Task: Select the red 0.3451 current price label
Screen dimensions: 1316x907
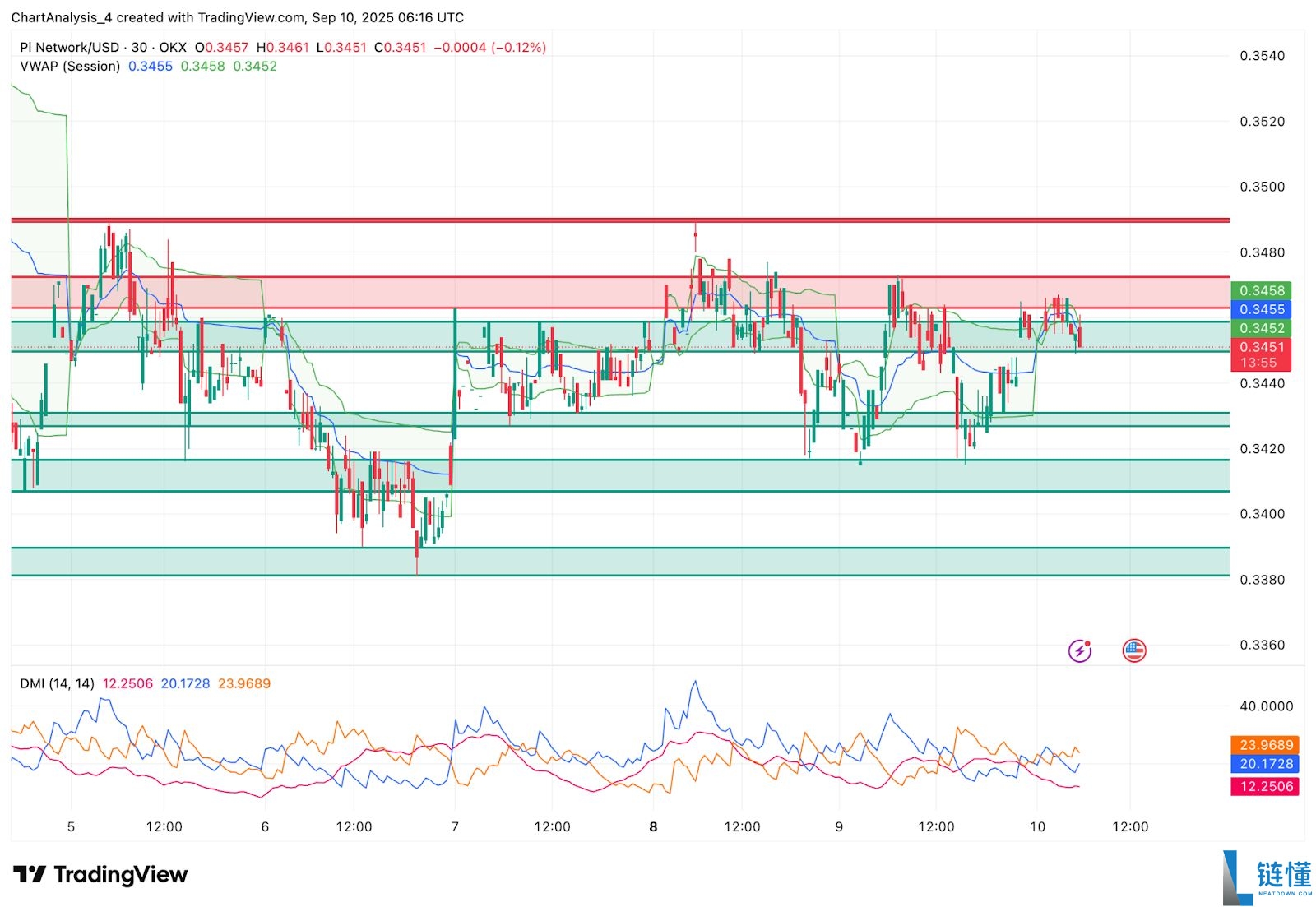Action: pos(1261,347)
